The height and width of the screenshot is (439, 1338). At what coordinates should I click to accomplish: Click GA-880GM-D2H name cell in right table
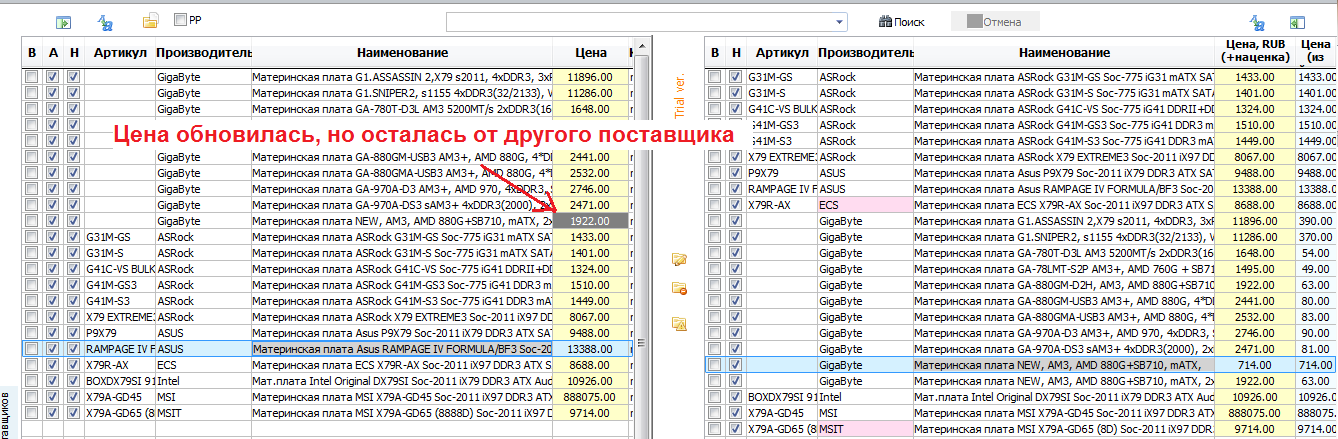(x=1064, y=285)
